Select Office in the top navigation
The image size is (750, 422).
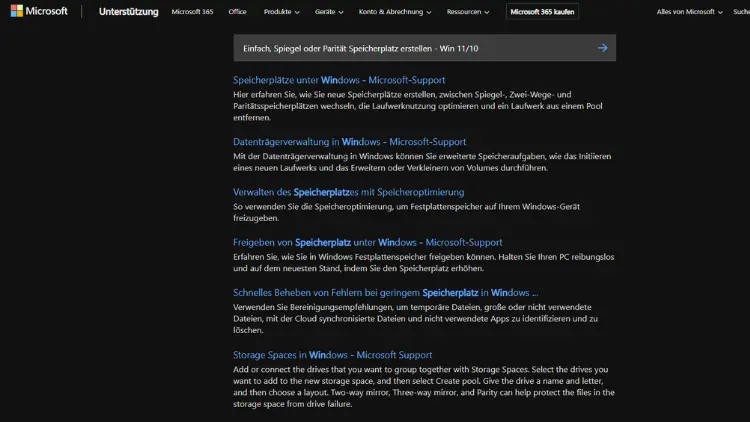(237, 11)
